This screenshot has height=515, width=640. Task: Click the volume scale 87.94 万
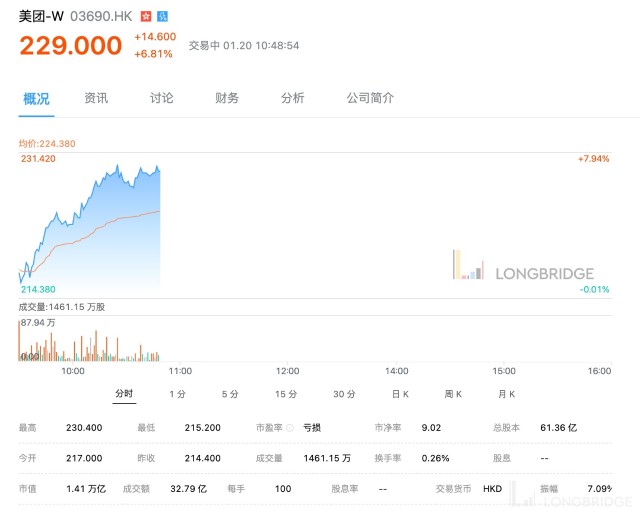click(38, 323)
